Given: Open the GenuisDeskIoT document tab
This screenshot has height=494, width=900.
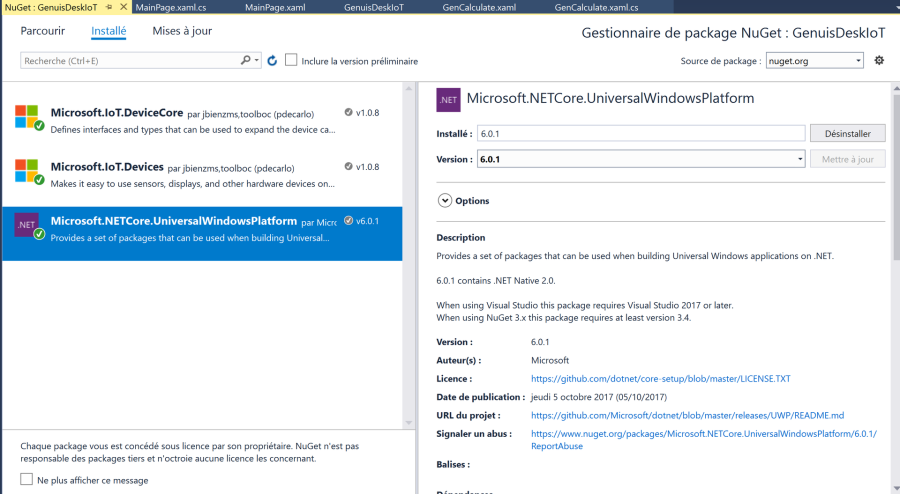Looking at the screenshot, I should pos(374,7).
